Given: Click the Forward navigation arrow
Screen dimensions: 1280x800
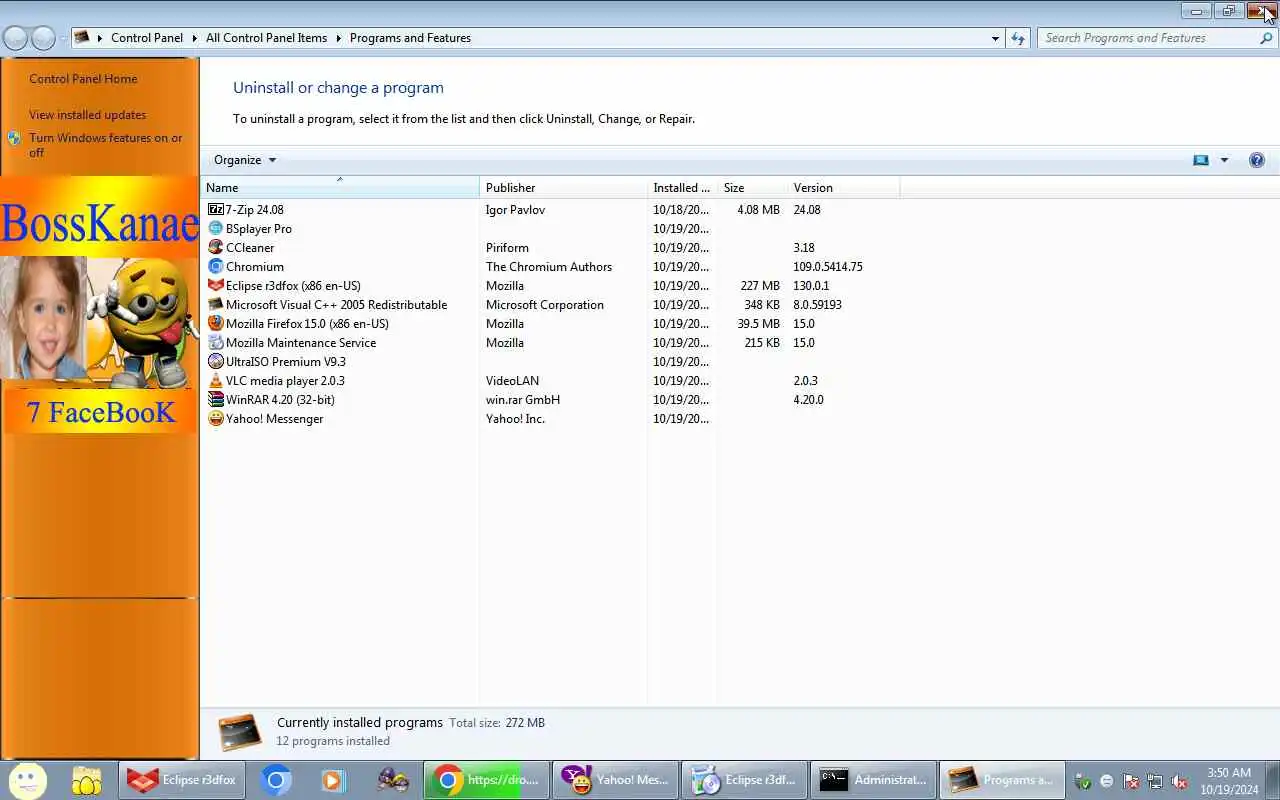Looking at the screenshot, I should (x=43, y=38).
